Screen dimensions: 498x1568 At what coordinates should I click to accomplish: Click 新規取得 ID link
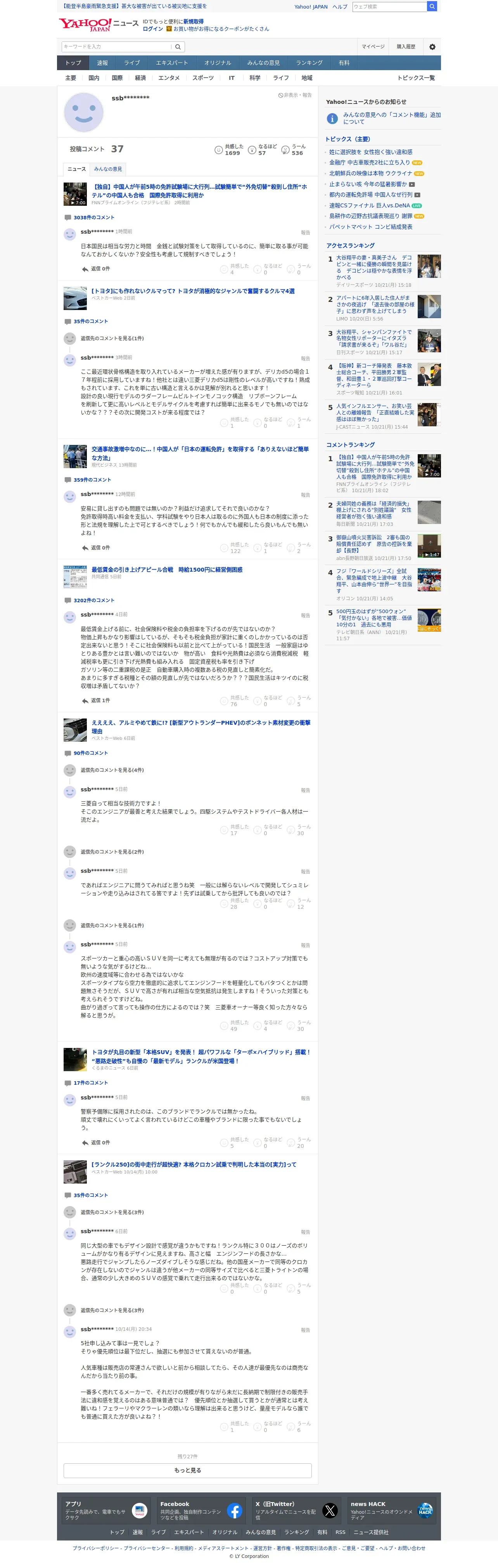click(193, 21)
